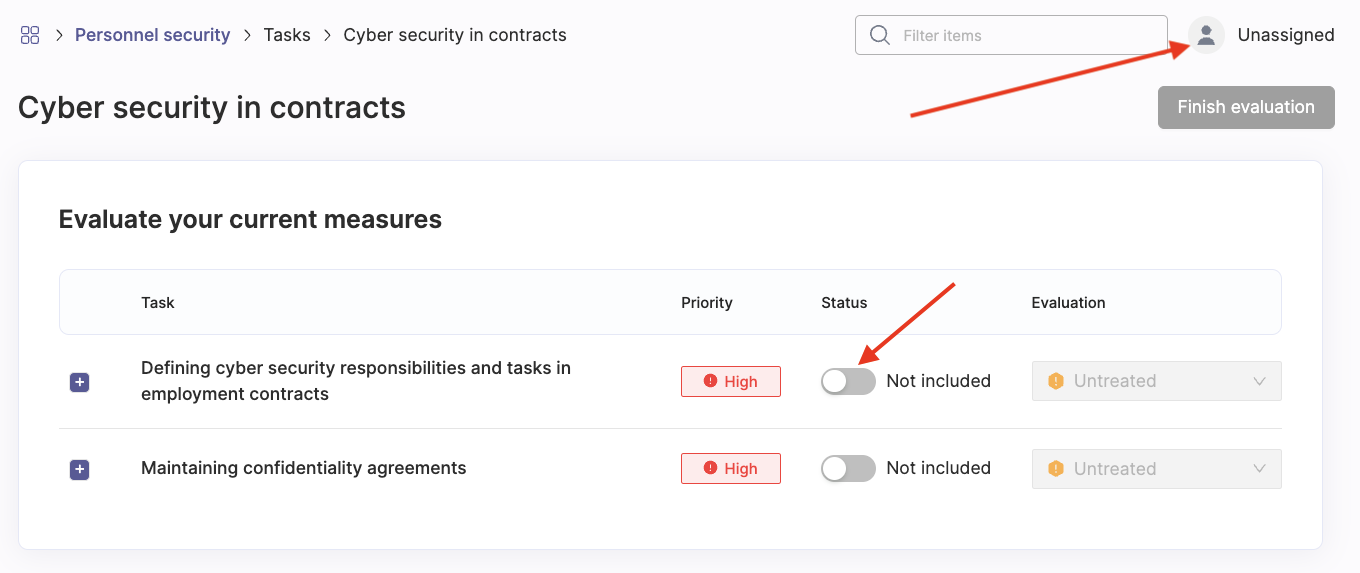
Task: Open Evaluation dropdown for confidentiality agreements
Action: point(1157,469)
